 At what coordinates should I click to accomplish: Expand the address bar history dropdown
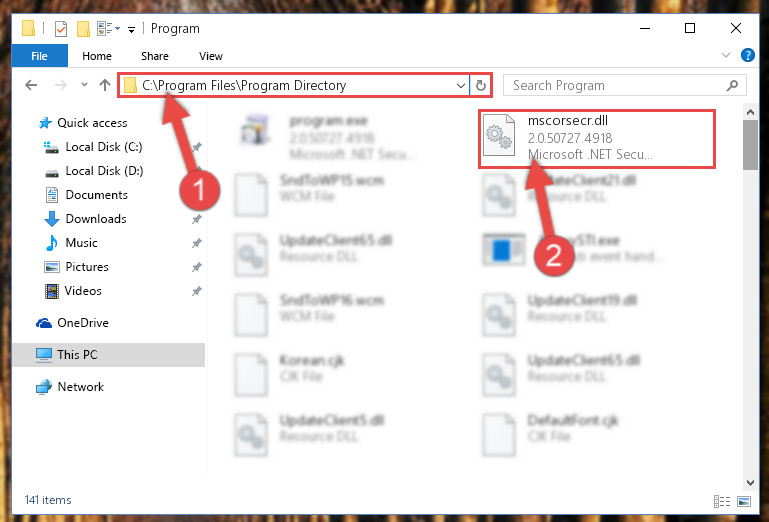tap(461, 86)
